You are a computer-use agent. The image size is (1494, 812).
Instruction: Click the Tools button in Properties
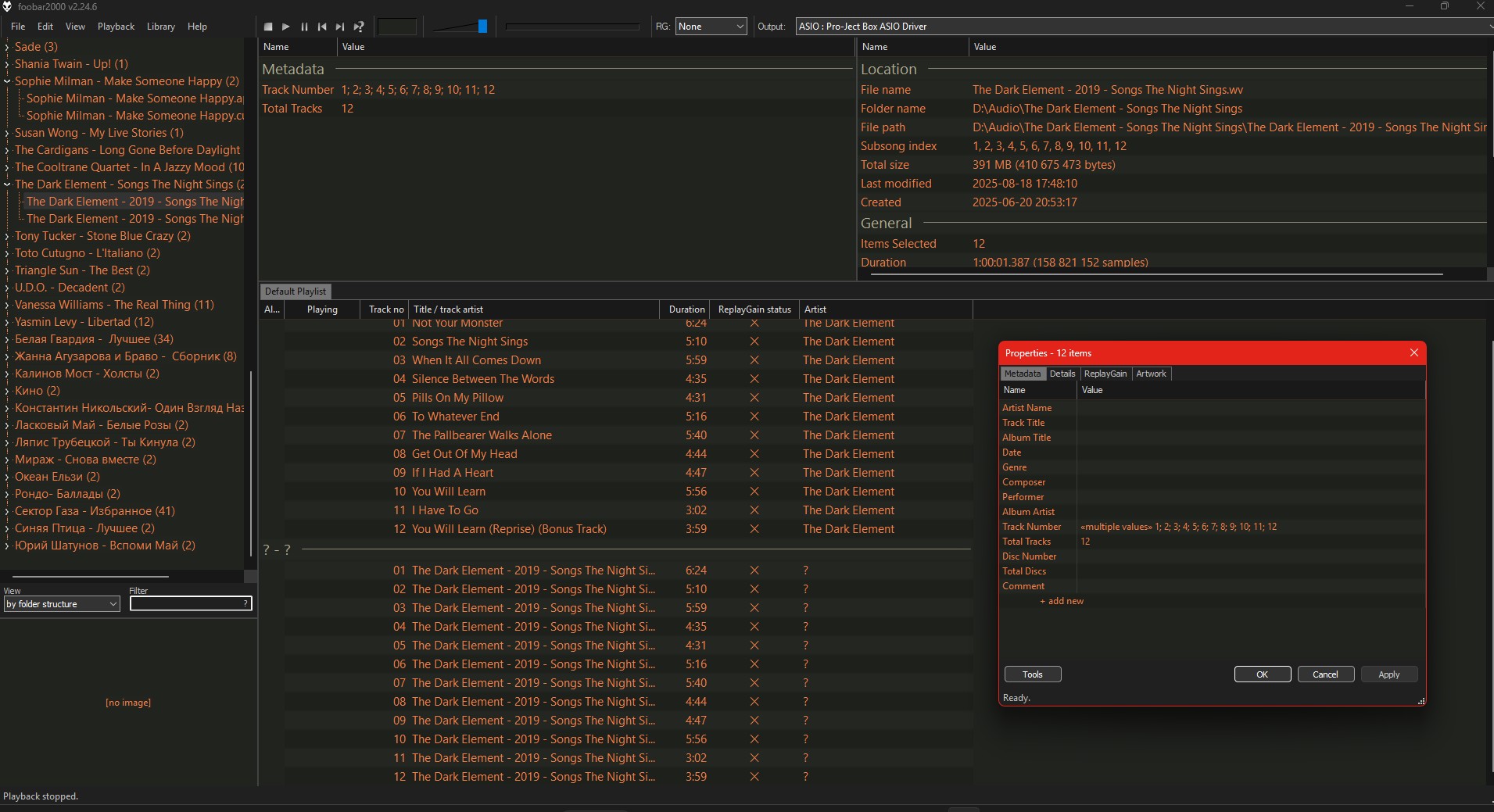click(x=1032, y=674)
